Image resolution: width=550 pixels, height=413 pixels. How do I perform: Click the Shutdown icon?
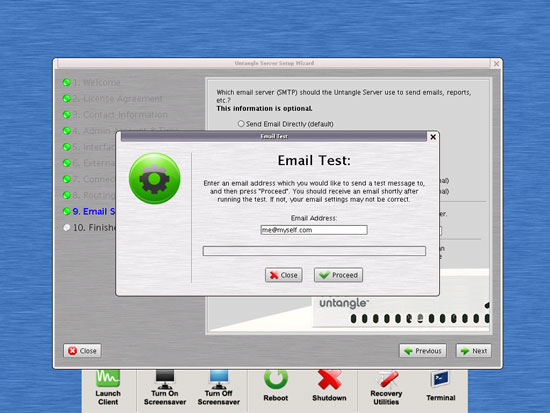pos(329,385)
